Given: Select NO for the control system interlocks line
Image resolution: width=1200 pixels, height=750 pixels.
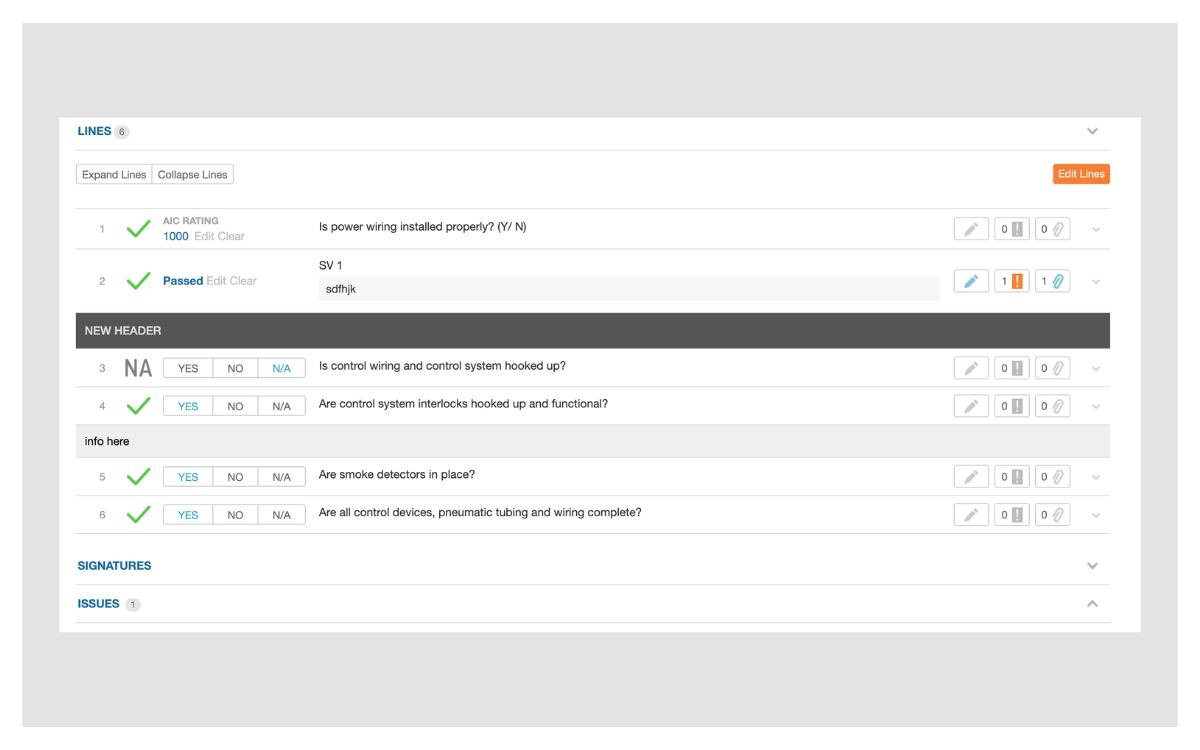Looking at the screenshot, I should (x=235, y=406).
